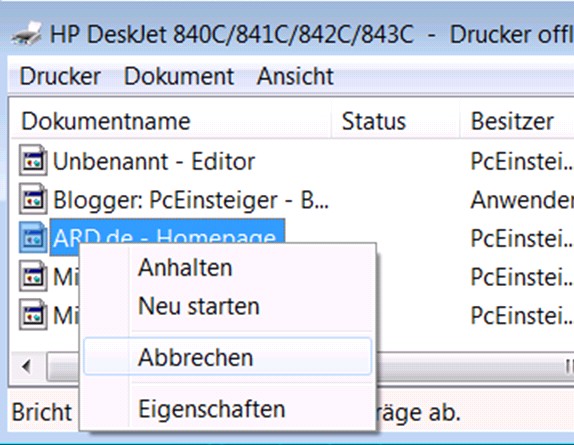Viewport: 574px width, 445px height.
Task: Click the document icon beside Blogger: PcEinsteiger
Action: point(33,199)
